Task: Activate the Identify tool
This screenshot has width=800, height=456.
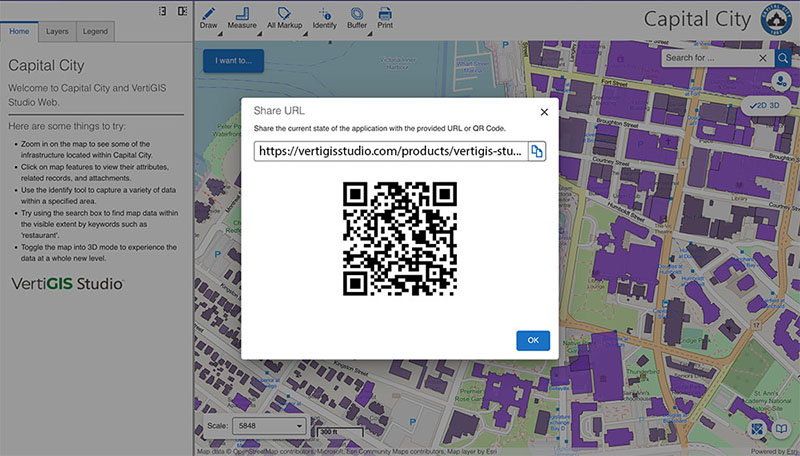Action: click(x=324, y=18)
